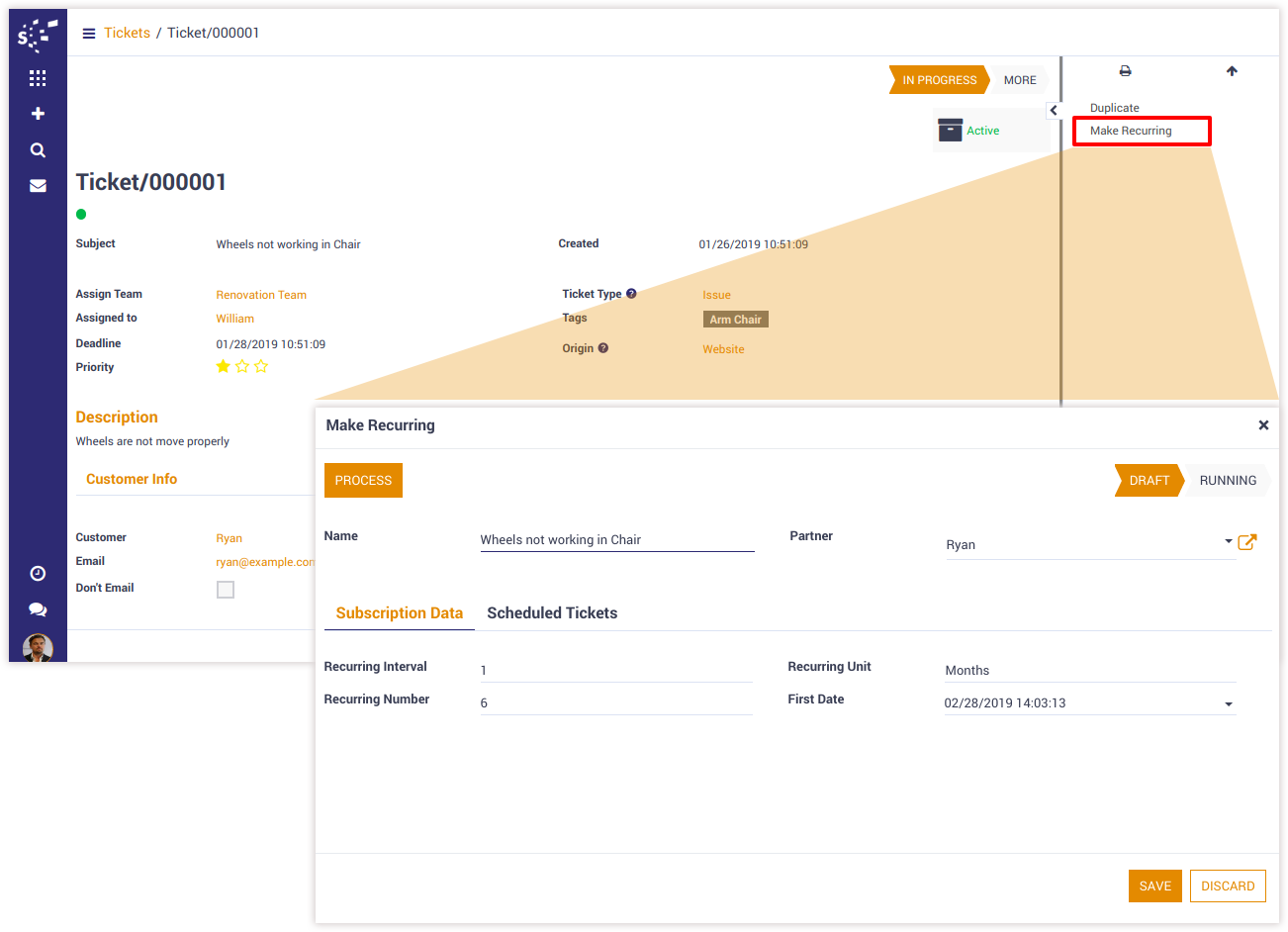This screenshot has height=932, width=1288.
Task: Click the SAVE button in dialog
Action: click(1154, 886)
